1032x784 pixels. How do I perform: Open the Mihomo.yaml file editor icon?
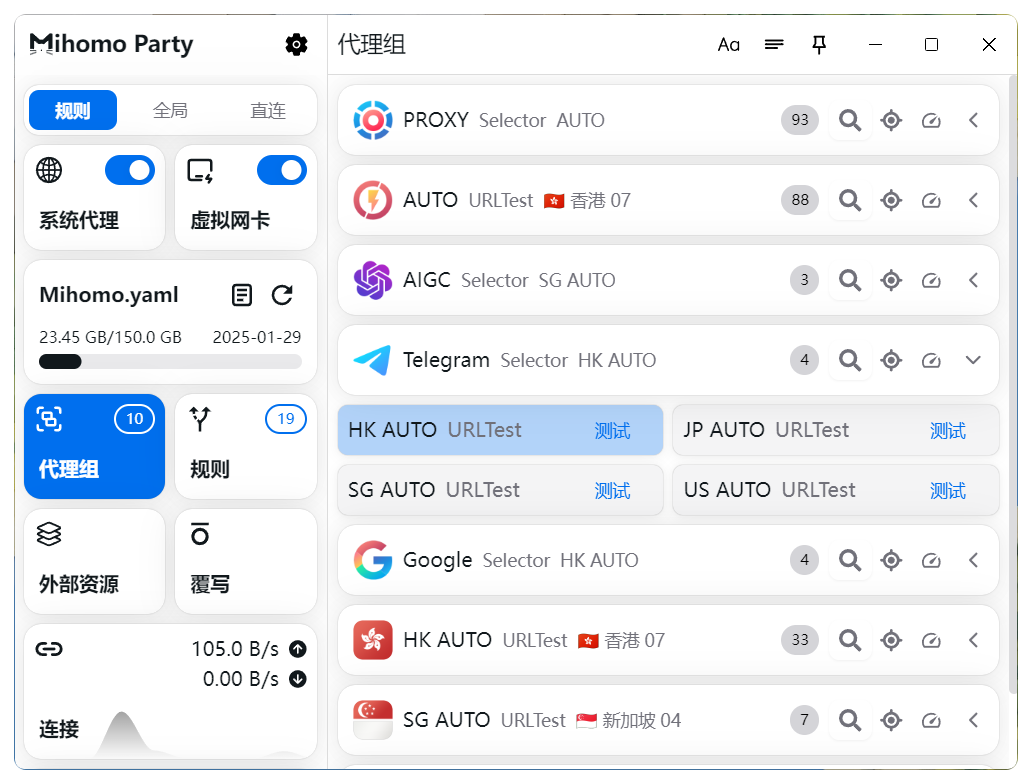[x=242, y=295]
